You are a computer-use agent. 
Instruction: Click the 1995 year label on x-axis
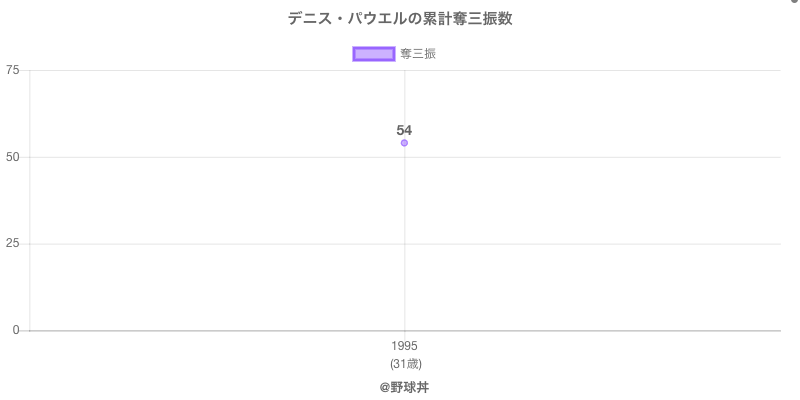(404, 346)
